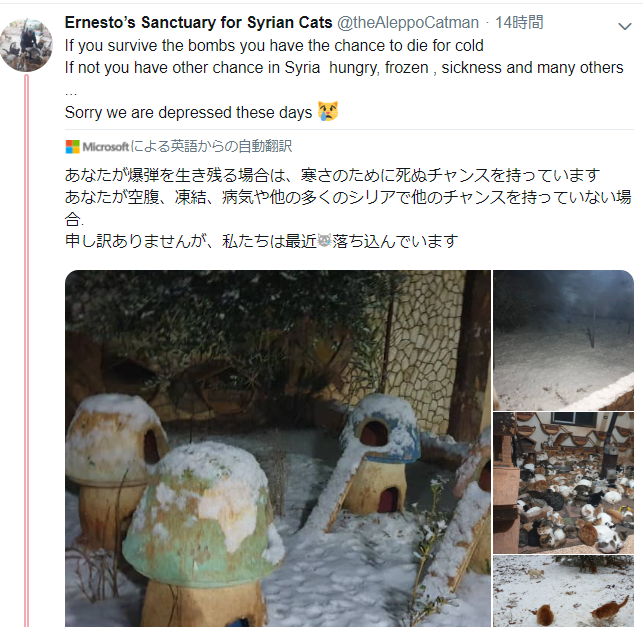Click the crying cat emoji in tweet
The width and height of the screenshot is (643, 627).
[328, 111]
